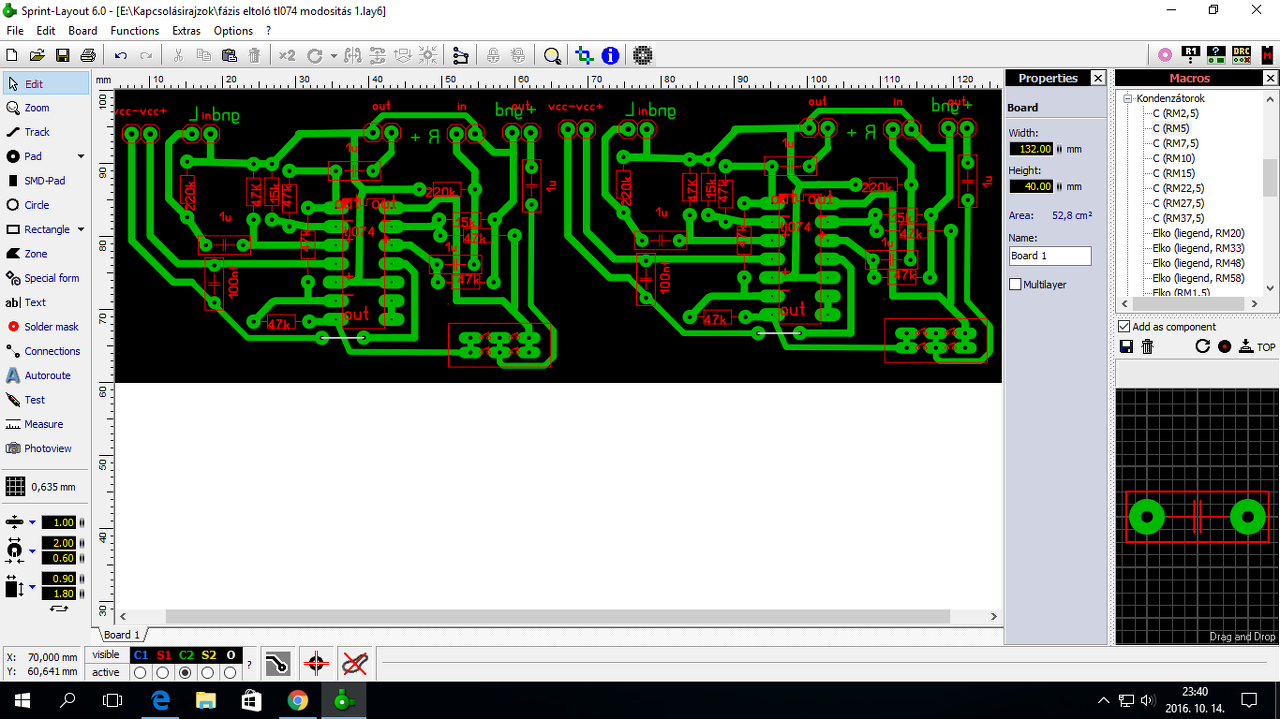Expand the Rectangle tool dropdown arrow
The width and height of the screenshot is (1280, 719).
click(81, 229)
